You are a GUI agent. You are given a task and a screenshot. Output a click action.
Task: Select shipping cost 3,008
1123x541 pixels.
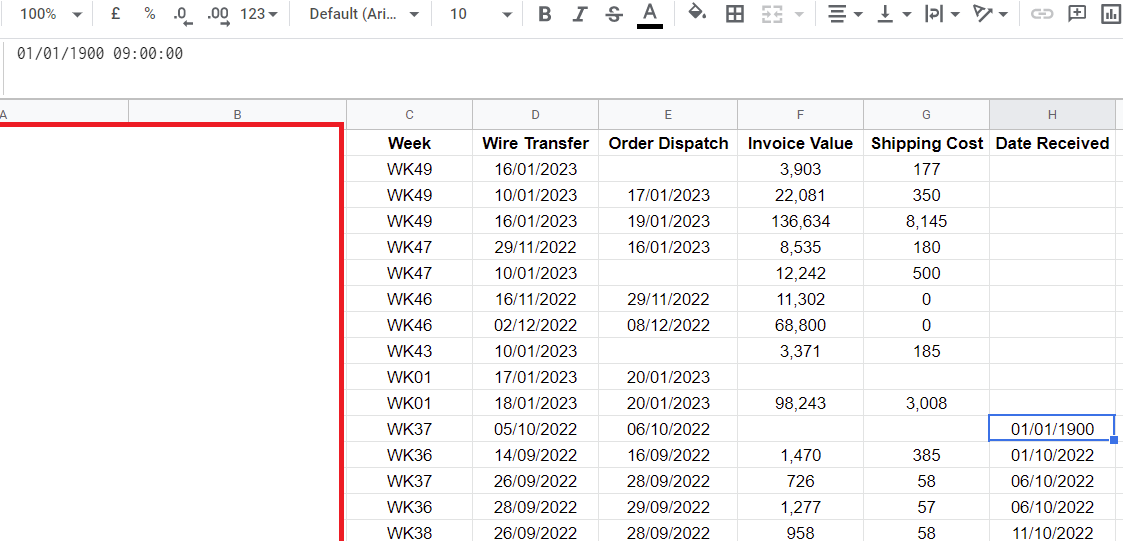[x=927, y=403]
